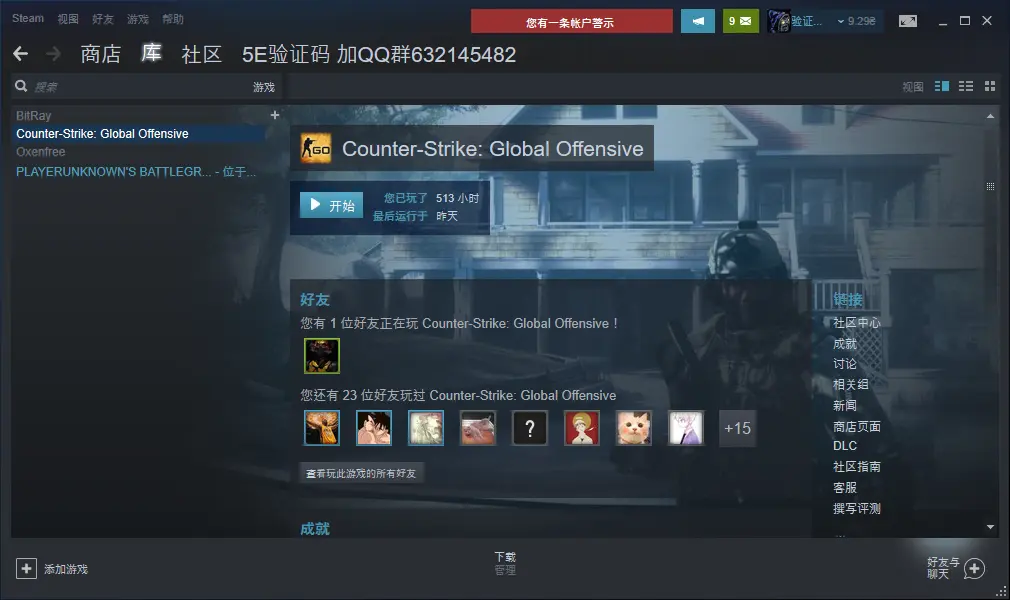The image size is (1010, 600).
Task: Click the CS:GO game logo icon
Action: coord(316,148)
